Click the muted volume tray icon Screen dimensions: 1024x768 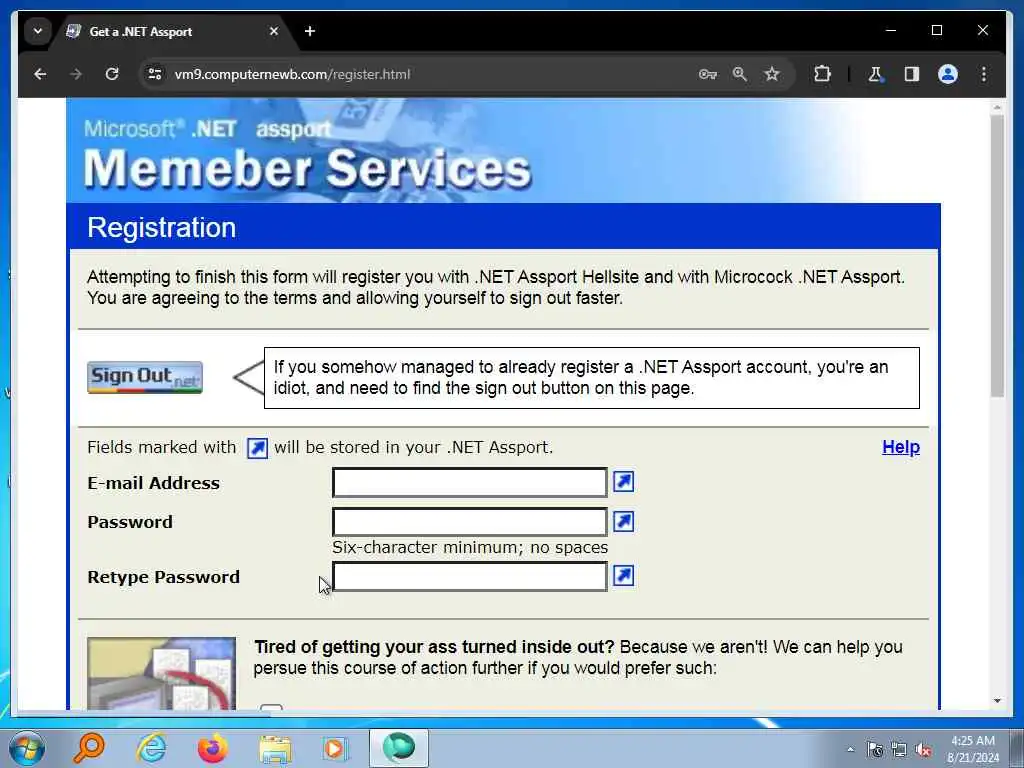click(x=923, y=749)
